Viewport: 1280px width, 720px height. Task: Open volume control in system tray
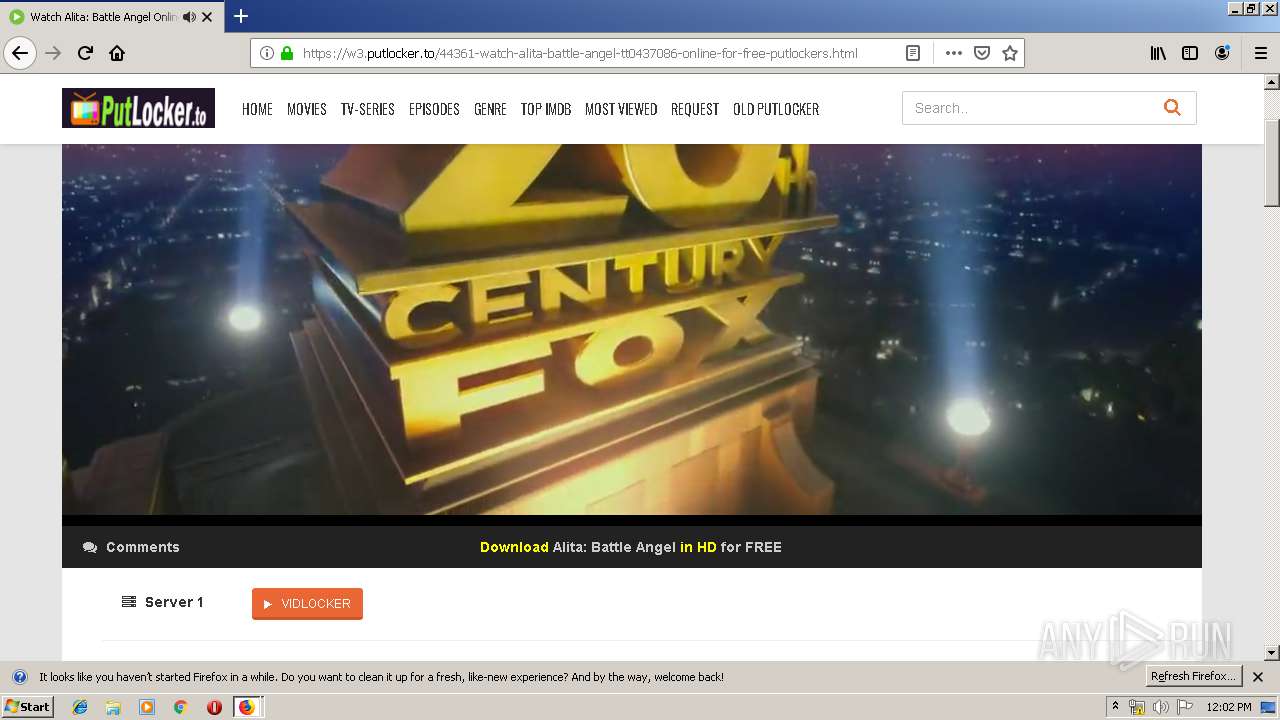pyautogui.click(x=1161, y=707)
